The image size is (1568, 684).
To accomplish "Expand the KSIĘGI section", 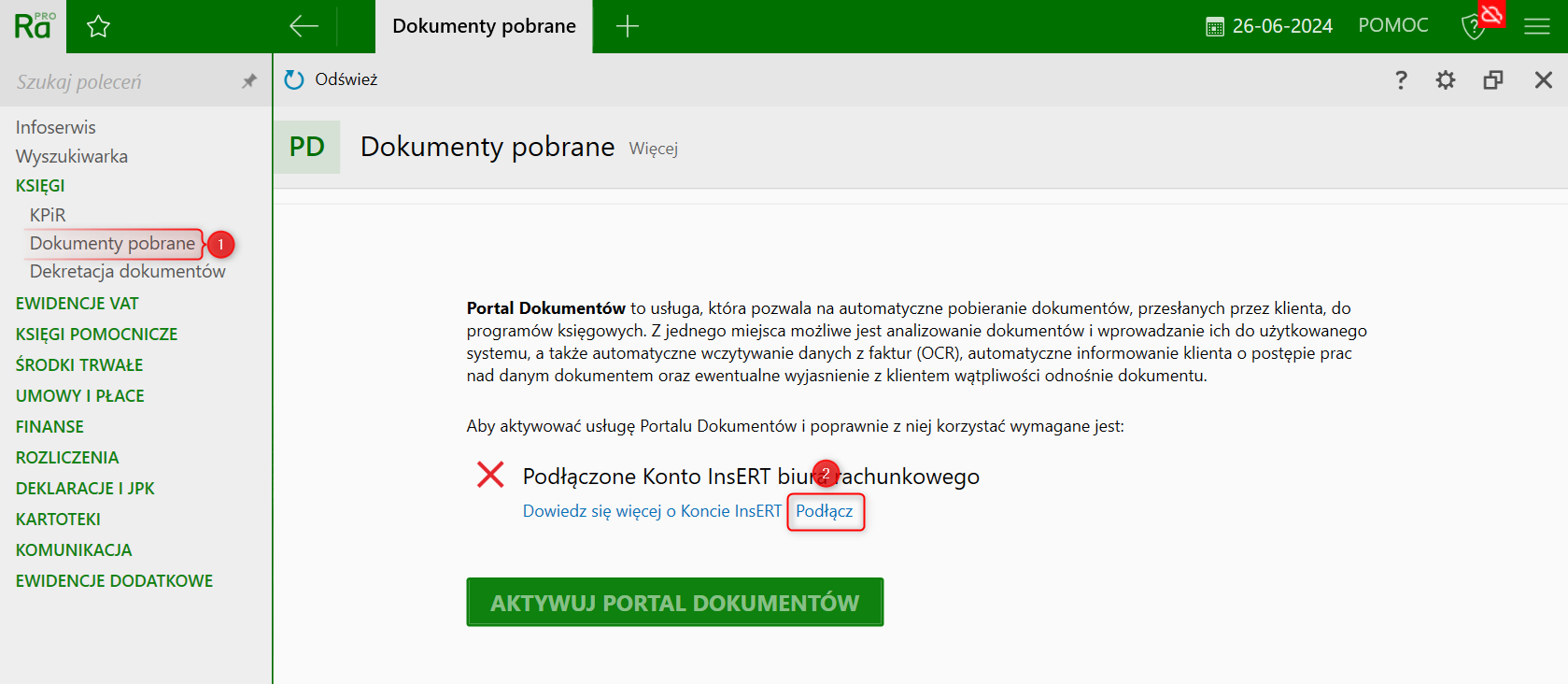I will tap(40, 186).
